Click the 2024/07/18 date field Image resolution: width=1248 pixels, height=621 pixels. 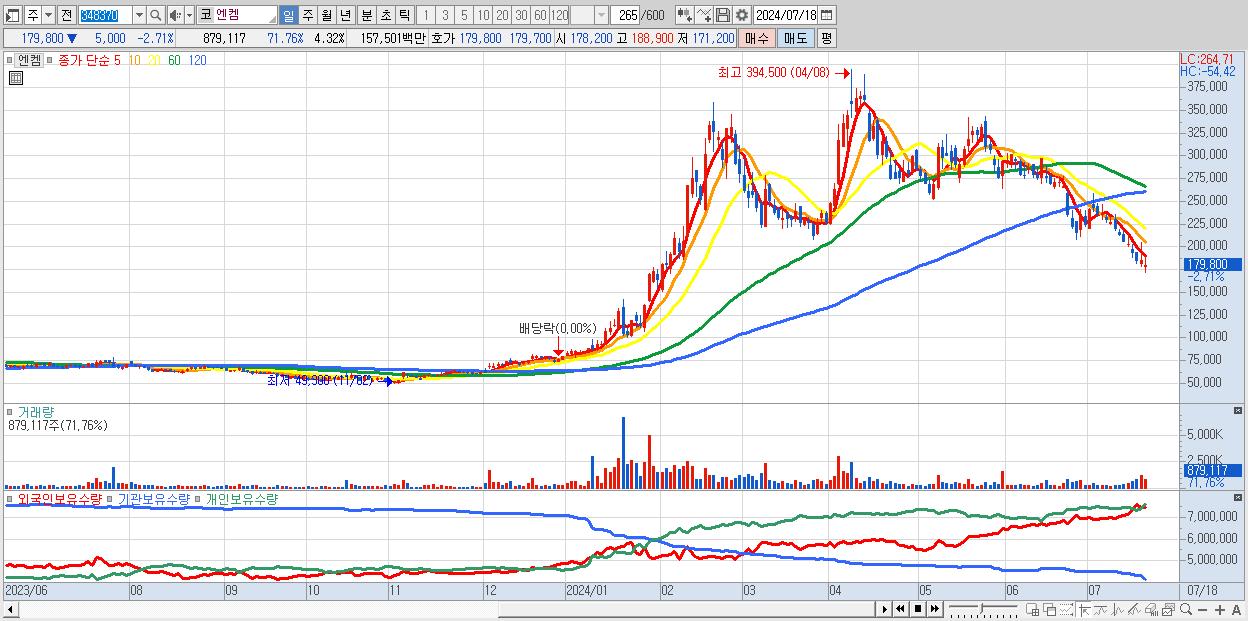click(x=785, y=15)
